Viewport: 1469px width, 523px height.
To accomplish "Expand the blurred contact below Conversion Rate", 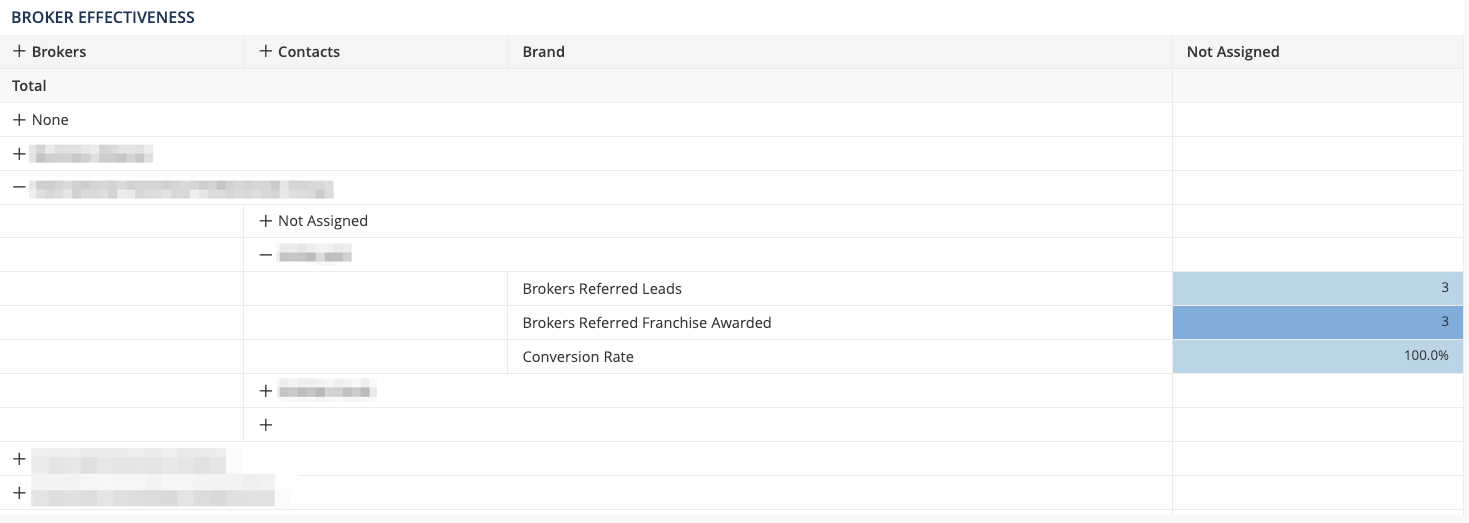I will [265, 391].
